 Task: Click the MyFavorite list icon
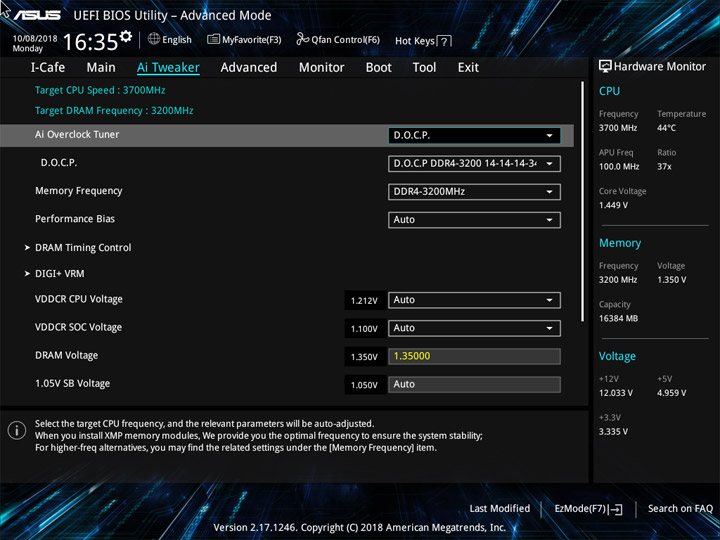click(213, 39)
